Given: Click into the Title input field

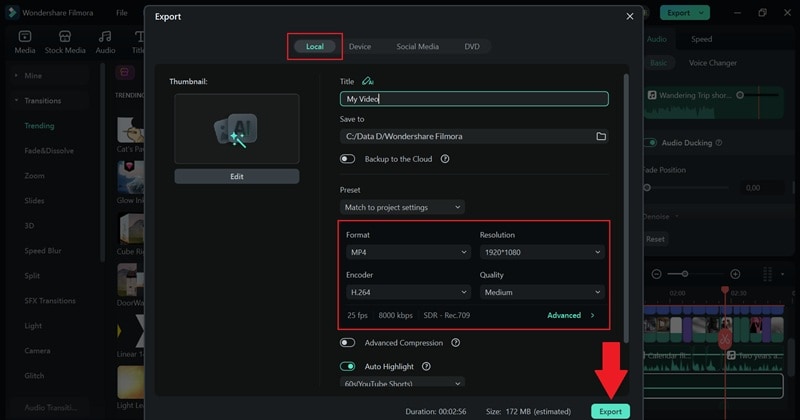Looking at the screenshot, I should [x=474, y=98].
